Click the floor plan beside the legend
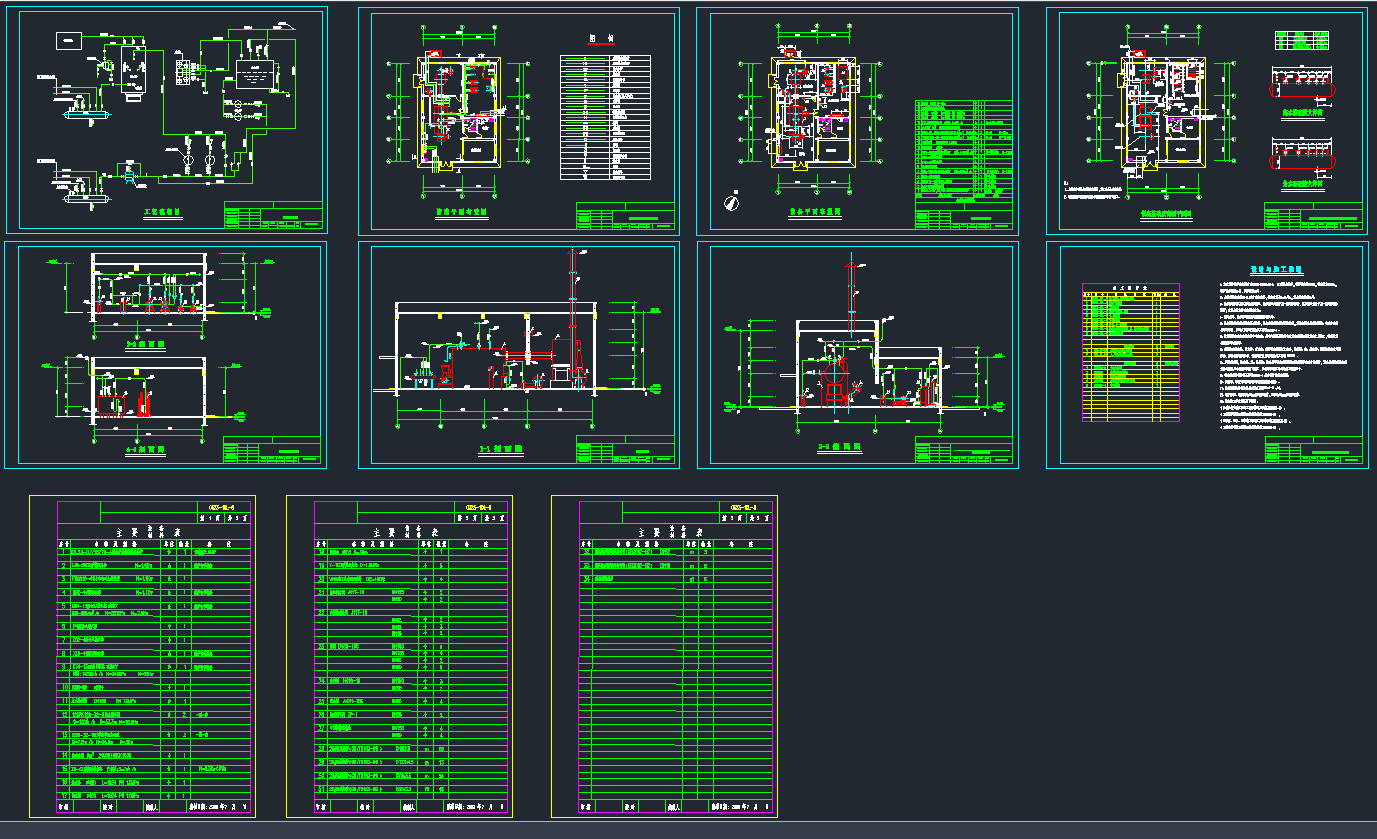The height and width of the screenshot is (839, 1377). click(459, 110)
